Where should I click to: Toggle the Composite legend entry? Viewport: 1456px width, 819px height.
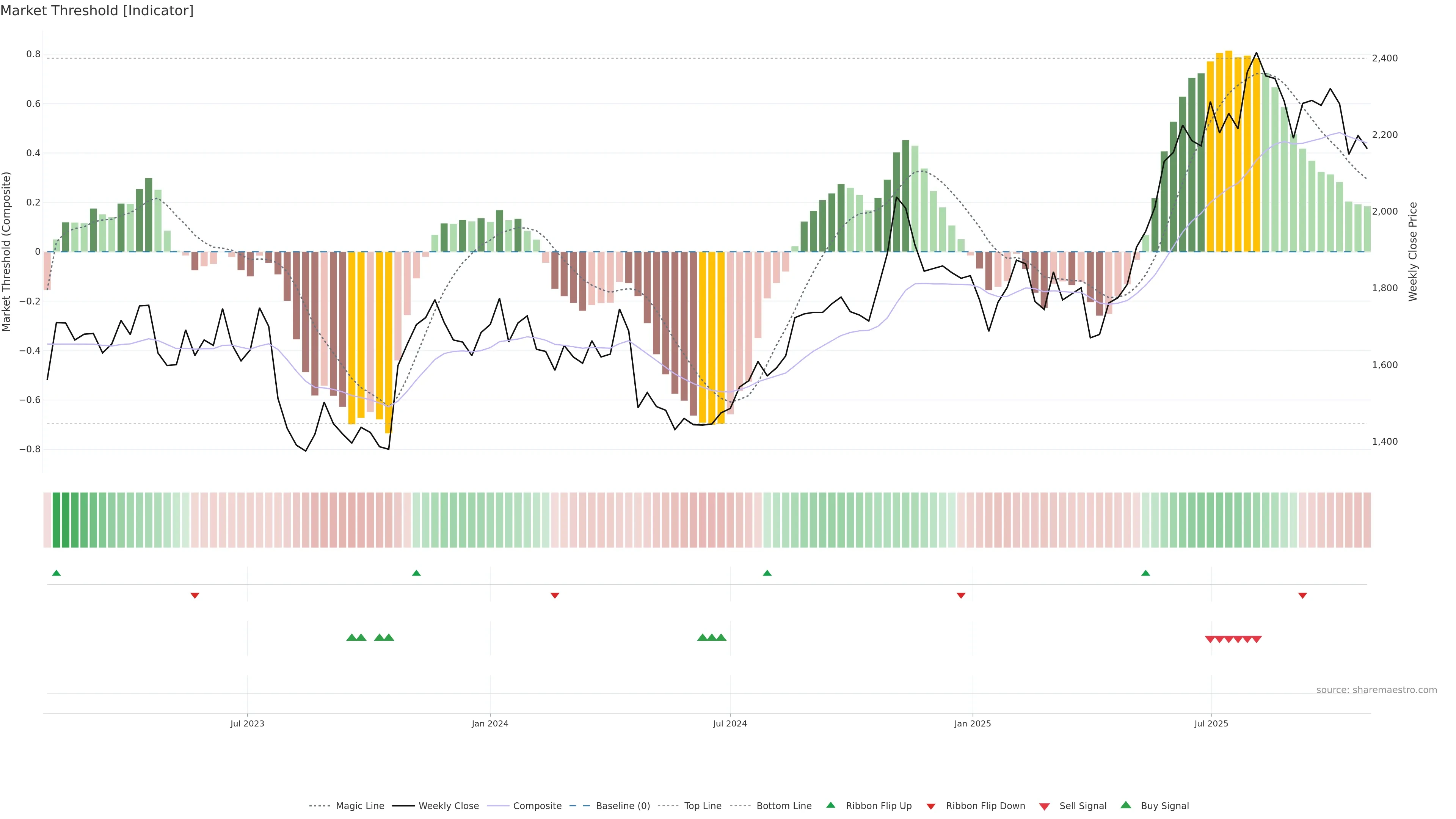[x=537, y=806]
